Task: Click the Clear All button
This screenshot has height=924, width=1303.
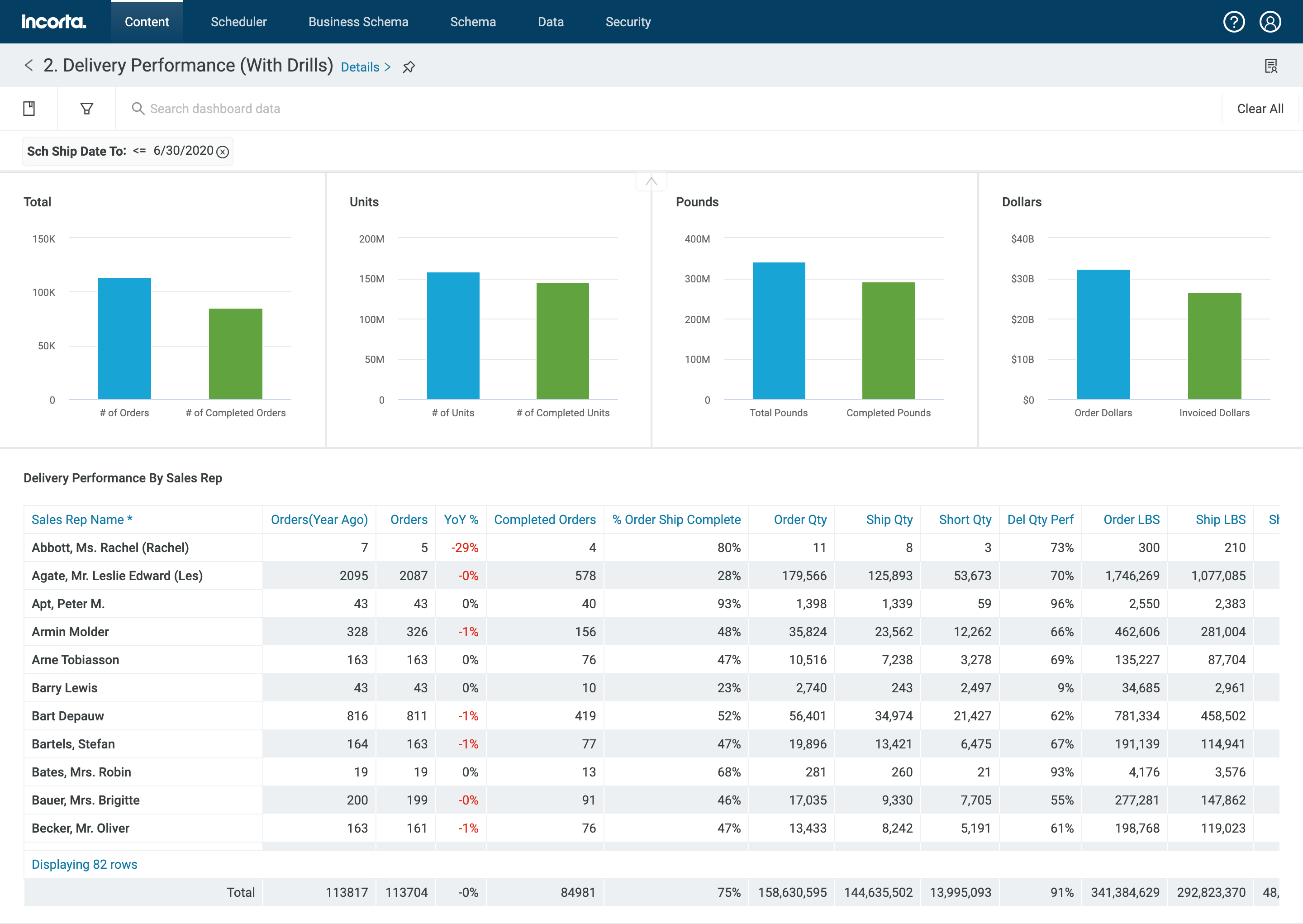Action: tap(1260, 109)
